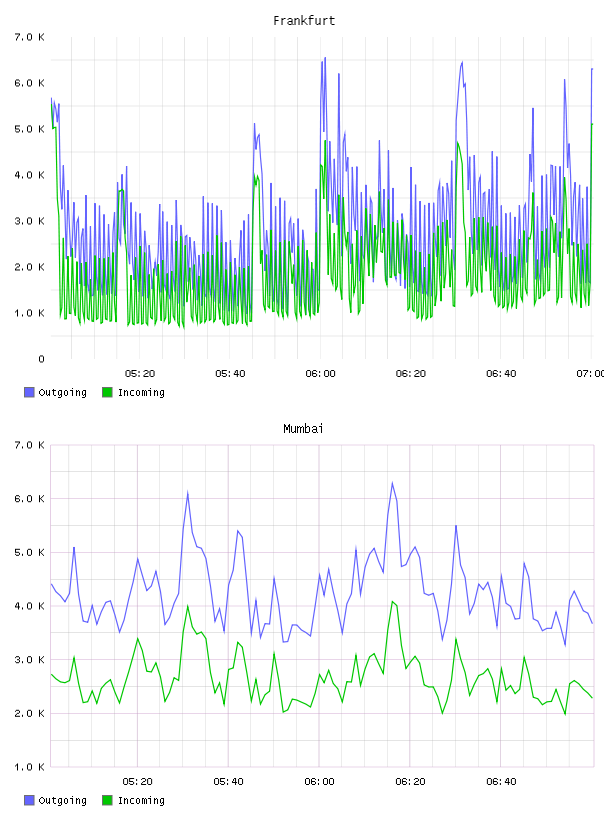Screen dimensions: 608x816
Task: Click the green Incoming swatch under Frankfurt
Action: (107, 392)
